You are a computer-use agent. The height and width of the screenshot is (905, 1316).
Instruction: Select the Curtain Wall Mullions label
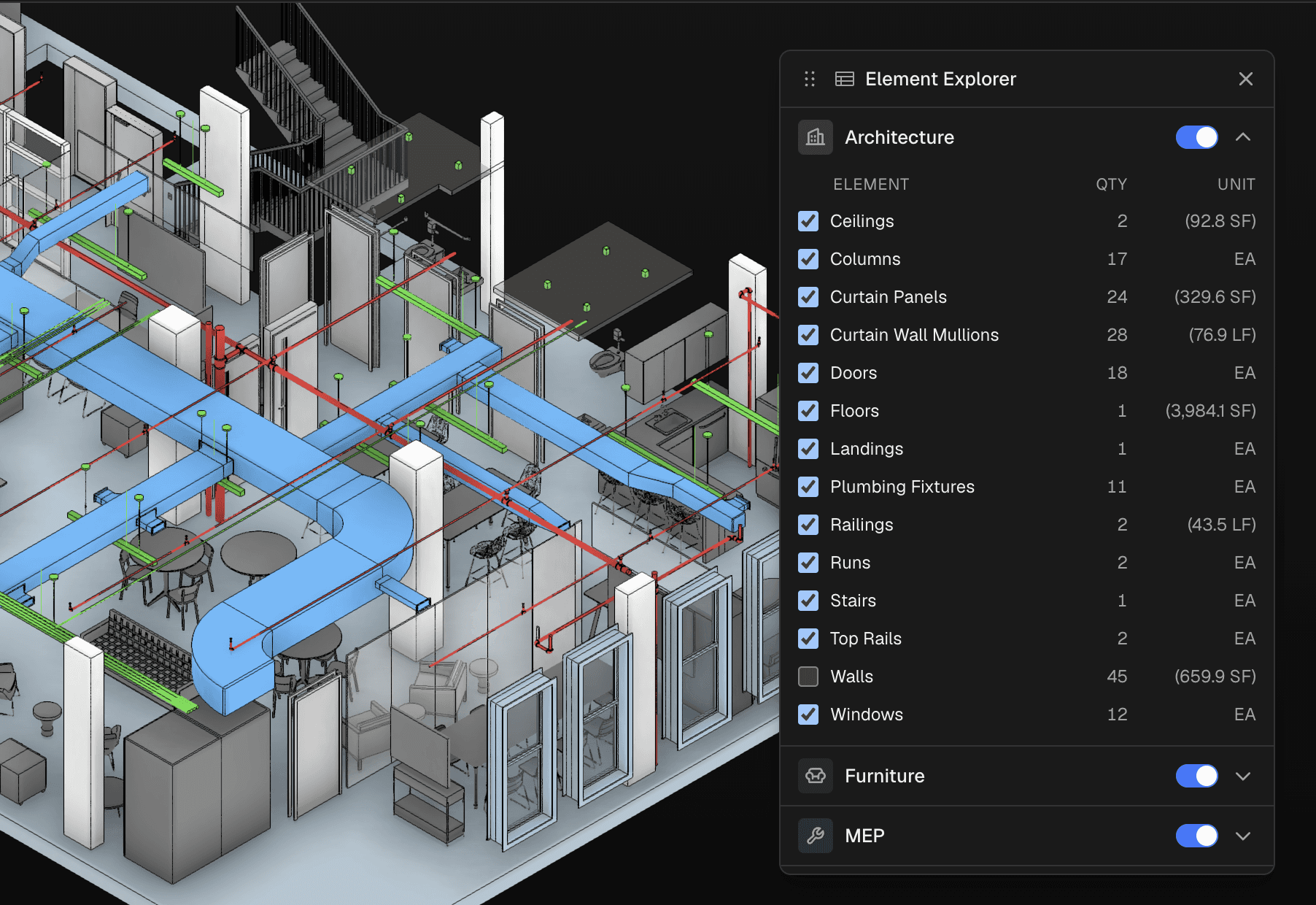click(x=914, y=335)
